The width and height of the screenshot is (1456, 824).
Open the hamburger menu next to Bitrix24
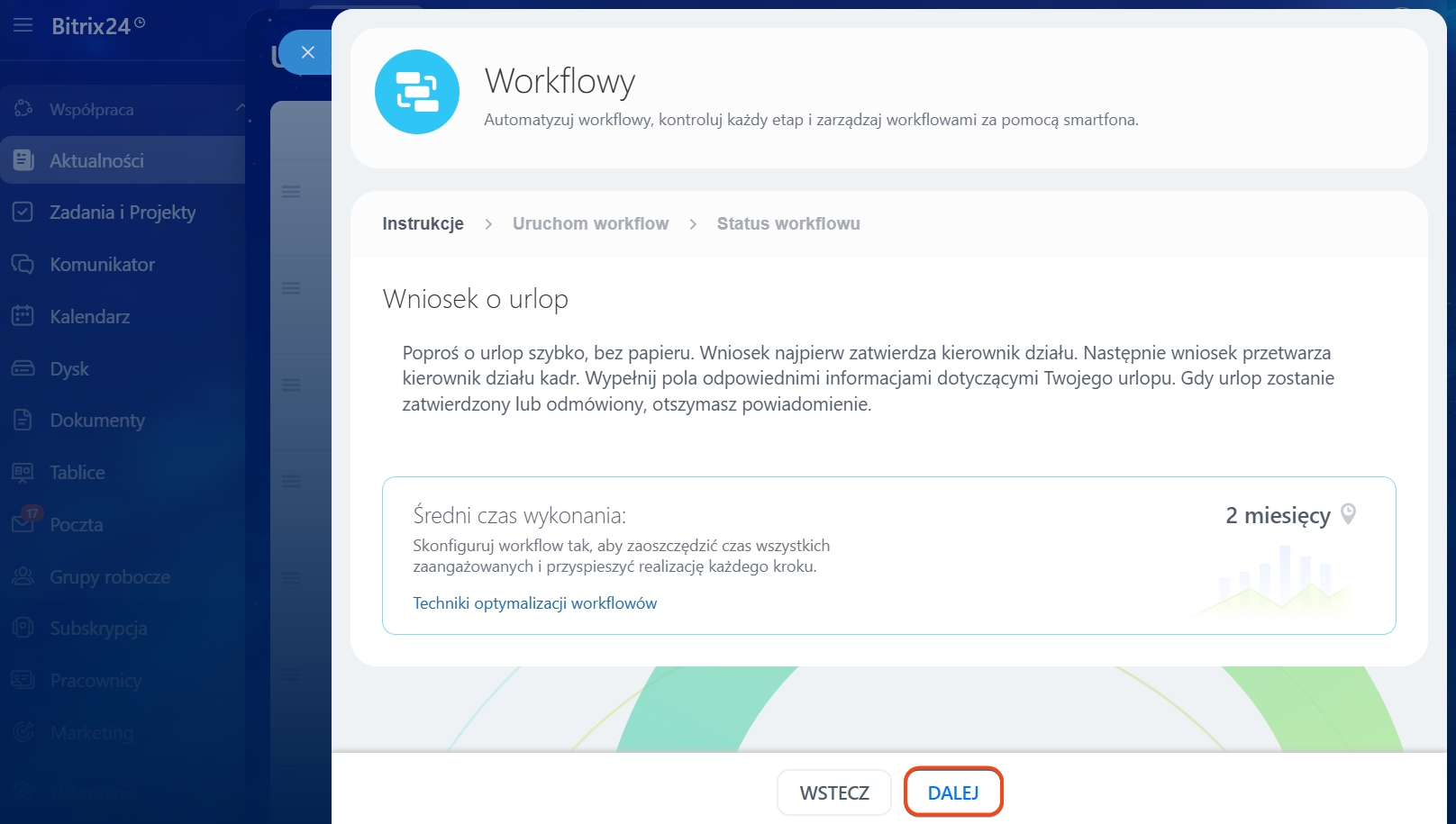[x=23, y=25]
